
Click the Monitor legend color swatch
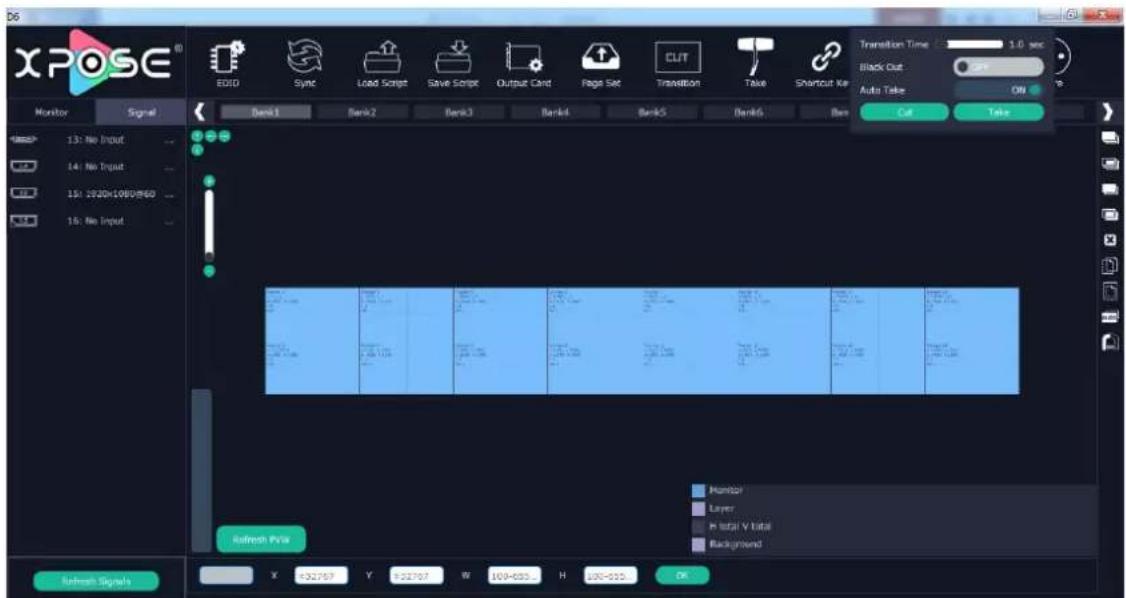click(x=698, y=491)
